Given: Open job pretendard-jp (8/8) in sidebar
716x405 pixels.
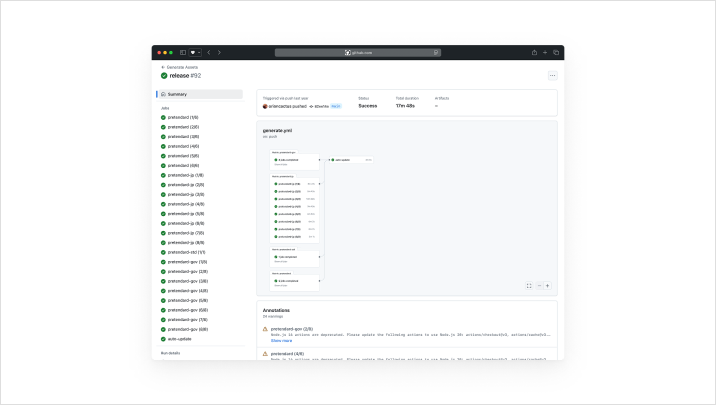Looking at the screenshot, I should tap(182, 242).
